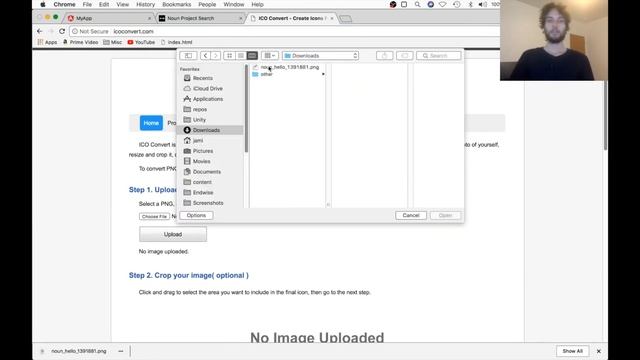Open the YouTube bookmark
640x360 pixels.
[x=141, y=42]
